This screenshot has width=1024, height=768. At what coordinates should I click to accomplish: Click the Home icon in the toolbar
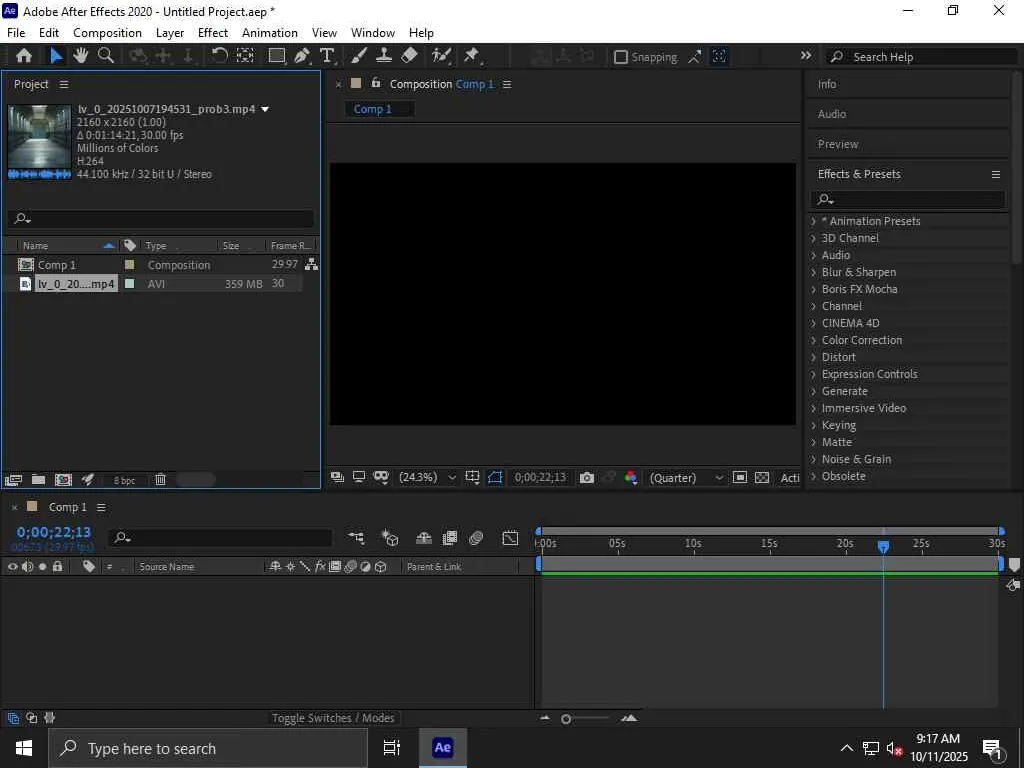[24, 56]
